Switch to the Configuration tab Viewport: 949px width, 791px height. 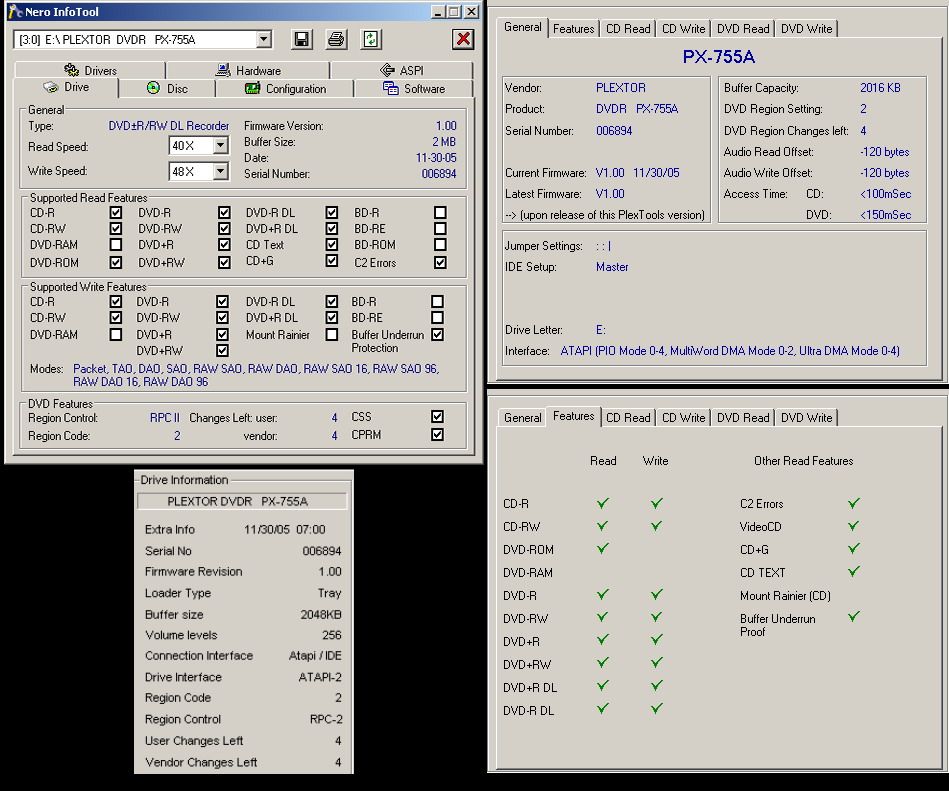coord(284,88)
